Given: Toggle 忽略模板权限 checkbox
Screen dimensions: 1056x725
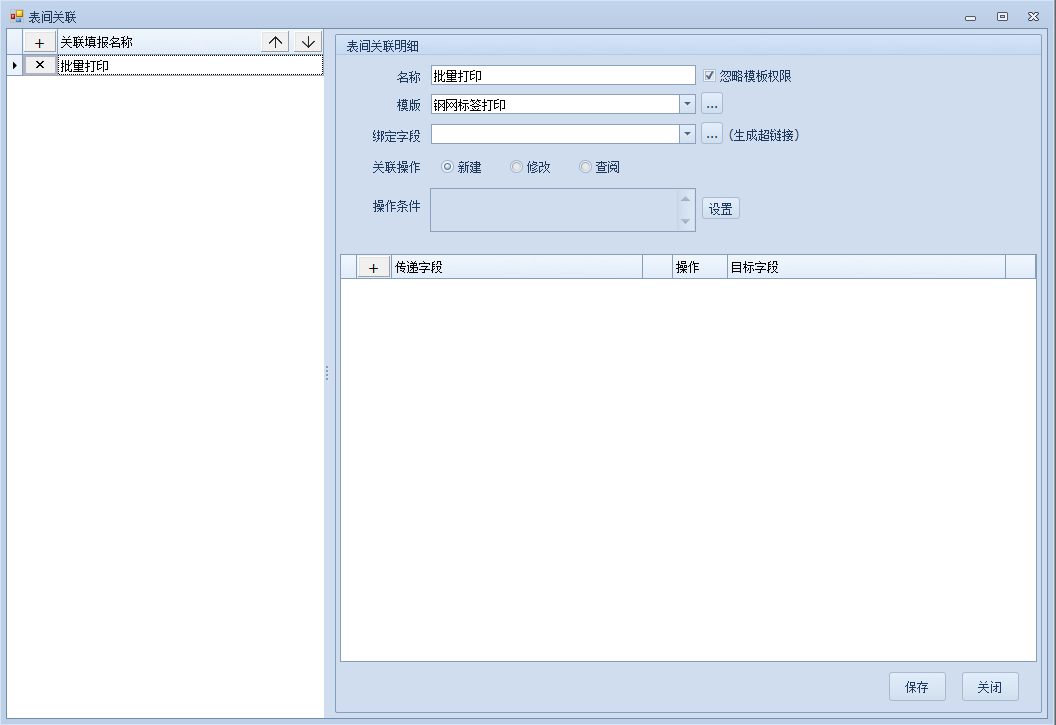Looking at the screenshot, I should pos(710,76).
